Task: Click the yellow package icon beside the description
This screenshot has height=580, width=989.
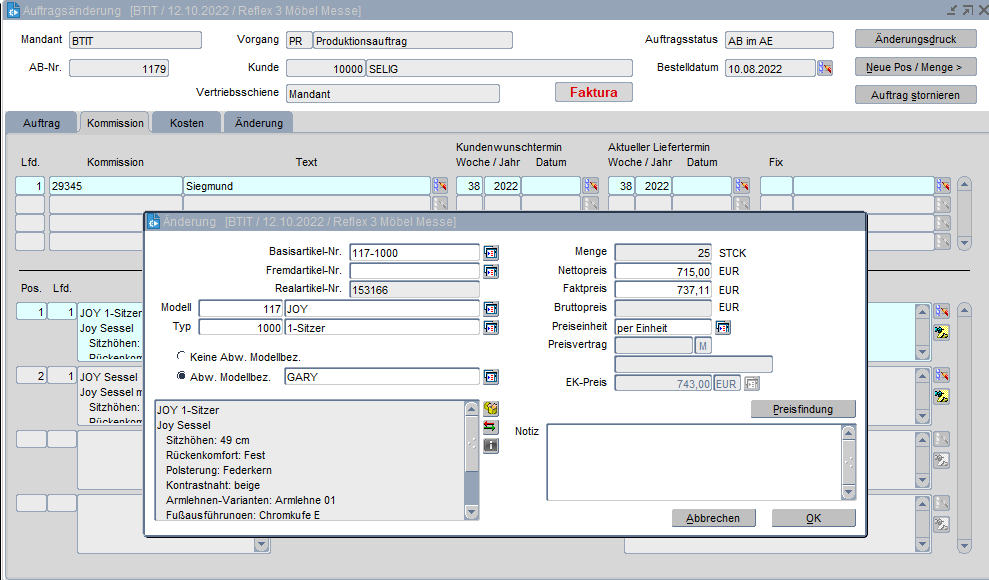Action: (x=490, y=409)
